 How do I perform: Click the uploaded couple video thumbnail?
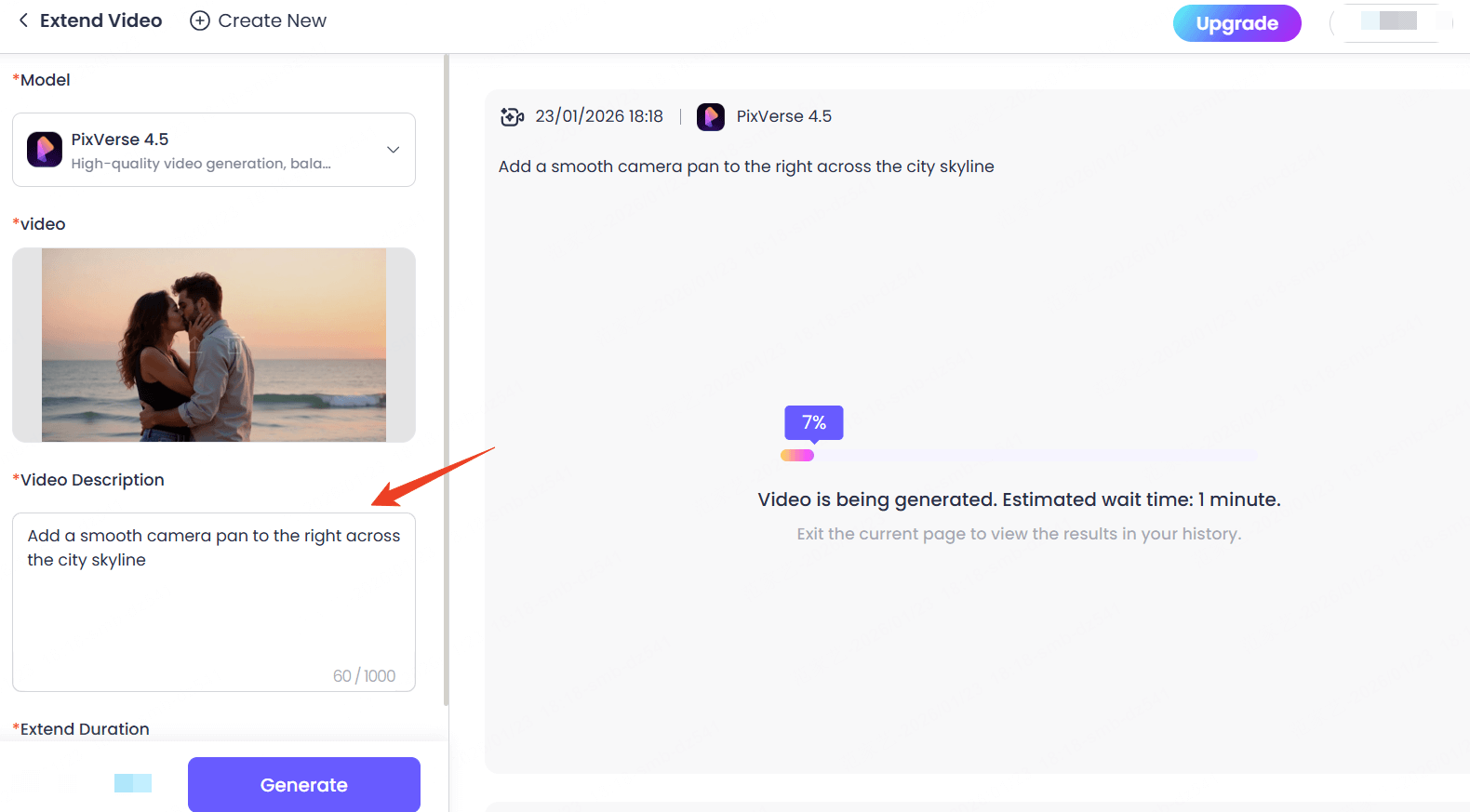pos(214,344)
